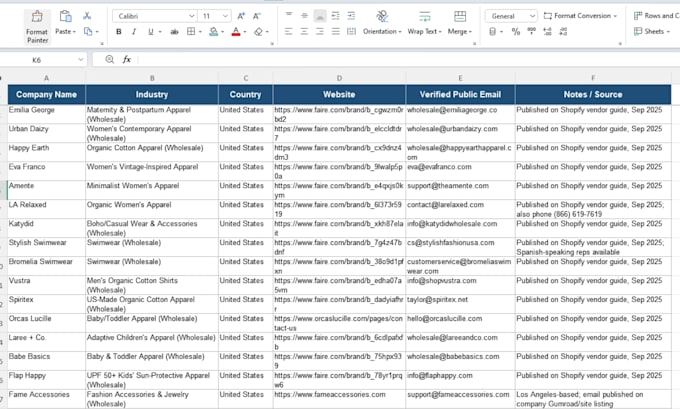Screen dimensions: 680x409
Task: Apply red font color
Action: (236, 32)
